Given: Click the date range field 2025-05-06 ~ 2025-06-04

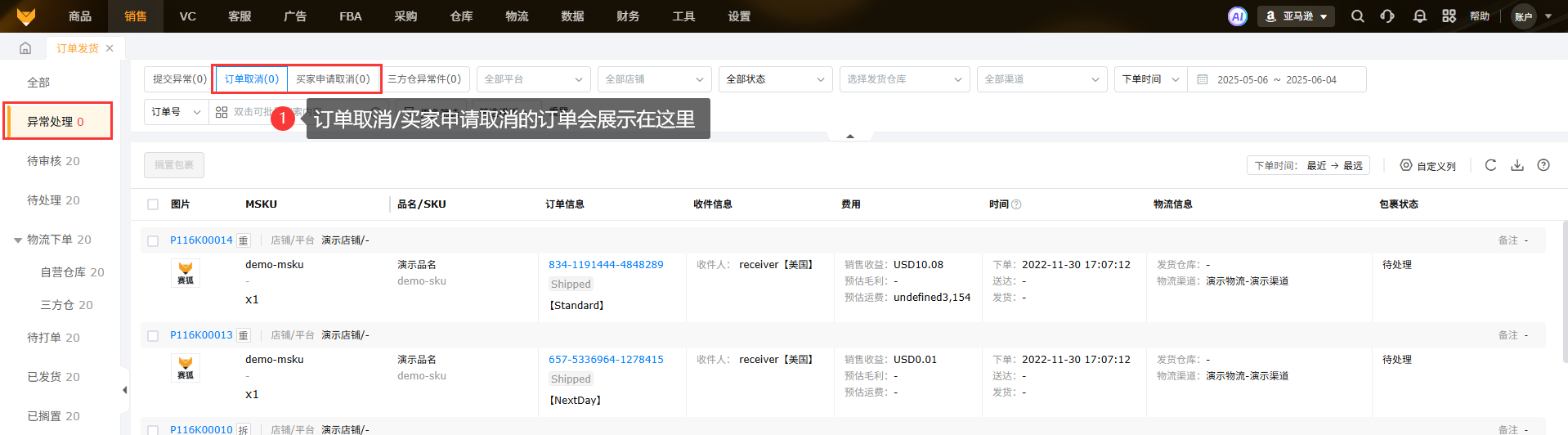Looking at the screenshot, I should point(1276,79).
